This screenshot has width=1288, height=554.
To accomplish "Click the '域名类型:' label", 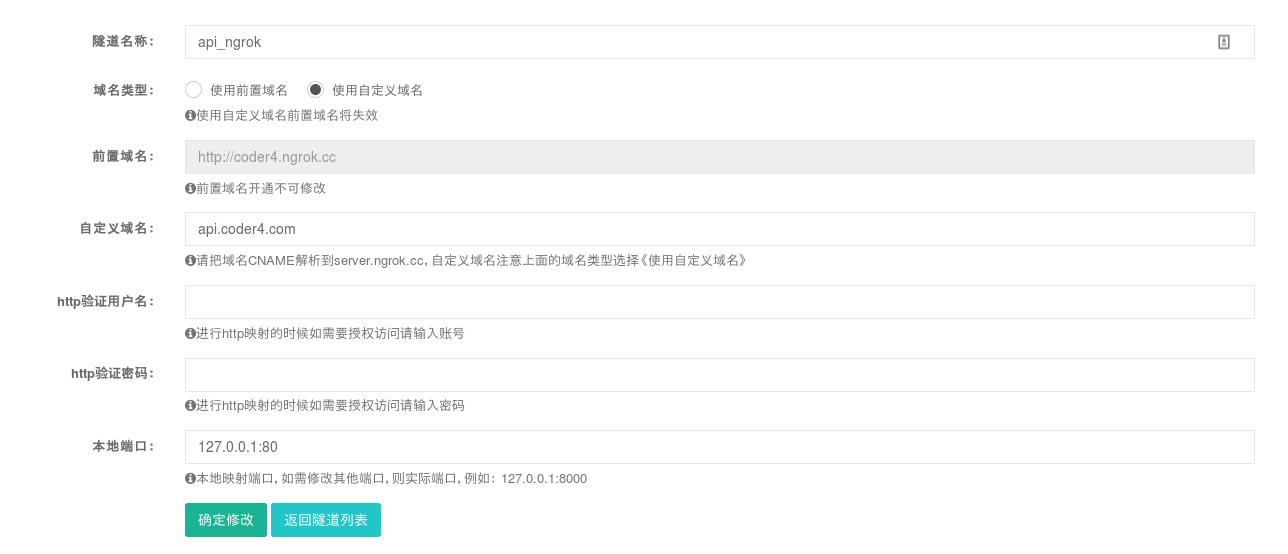I will coord(123,90).
